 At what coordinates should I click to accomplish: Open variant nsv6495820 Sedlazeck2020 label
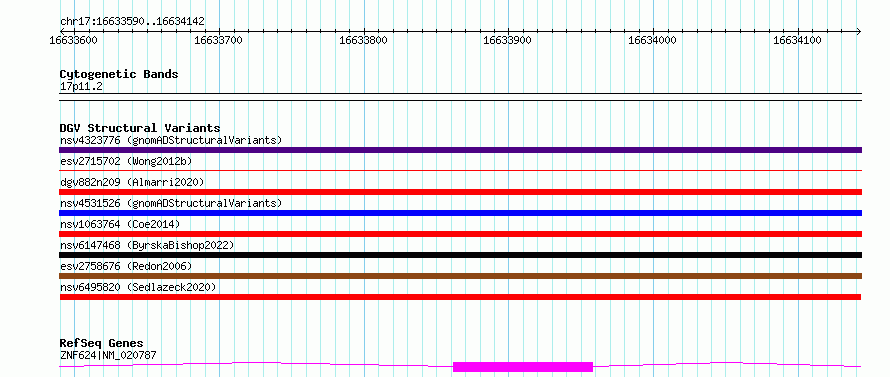click(x=138, y=287)
